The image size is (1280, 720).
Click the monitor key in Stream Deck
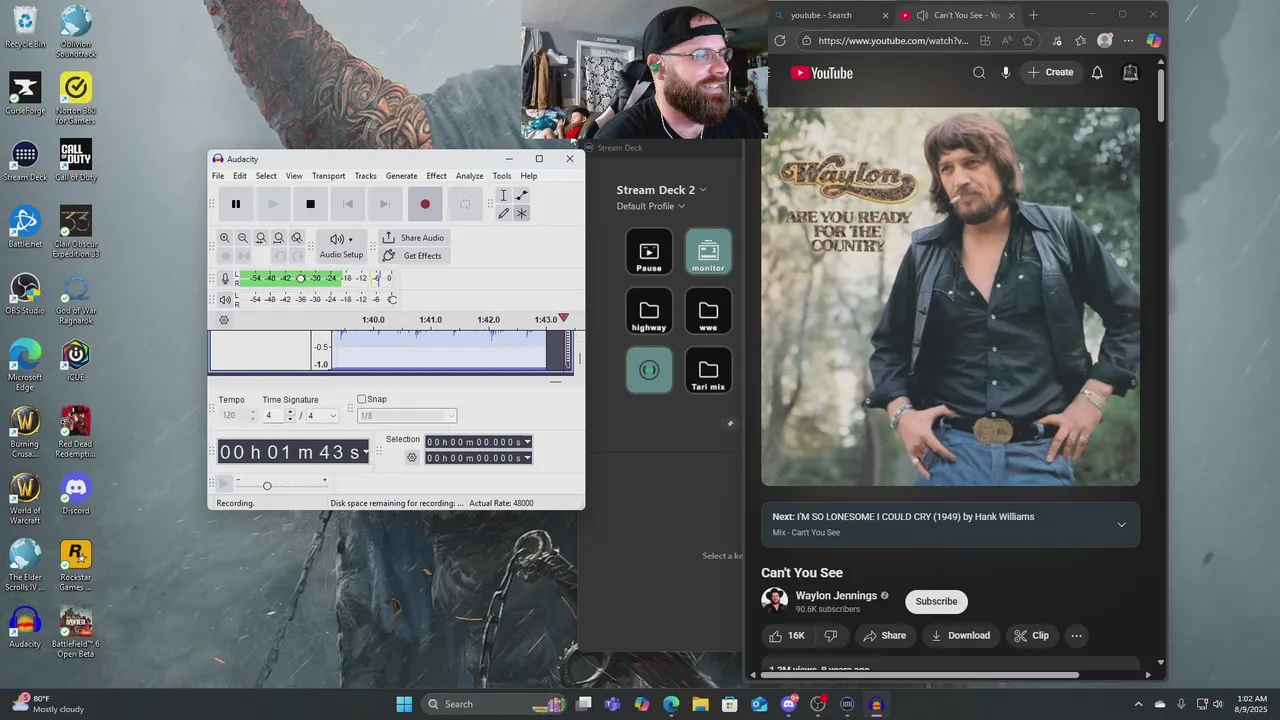click(708, 251)
